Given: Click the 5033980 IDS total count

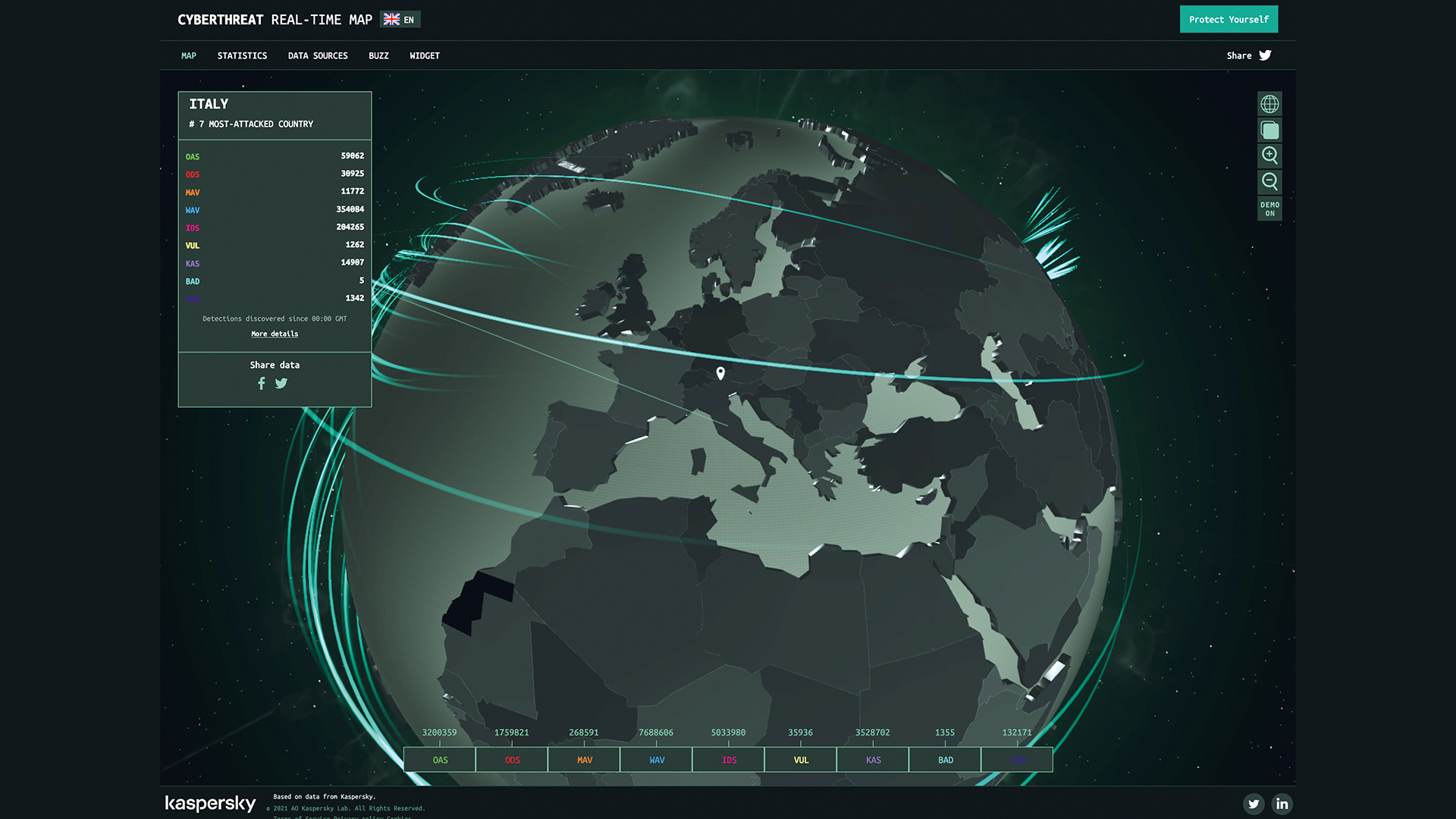Looking at the screenshot, I should (728, 733).
